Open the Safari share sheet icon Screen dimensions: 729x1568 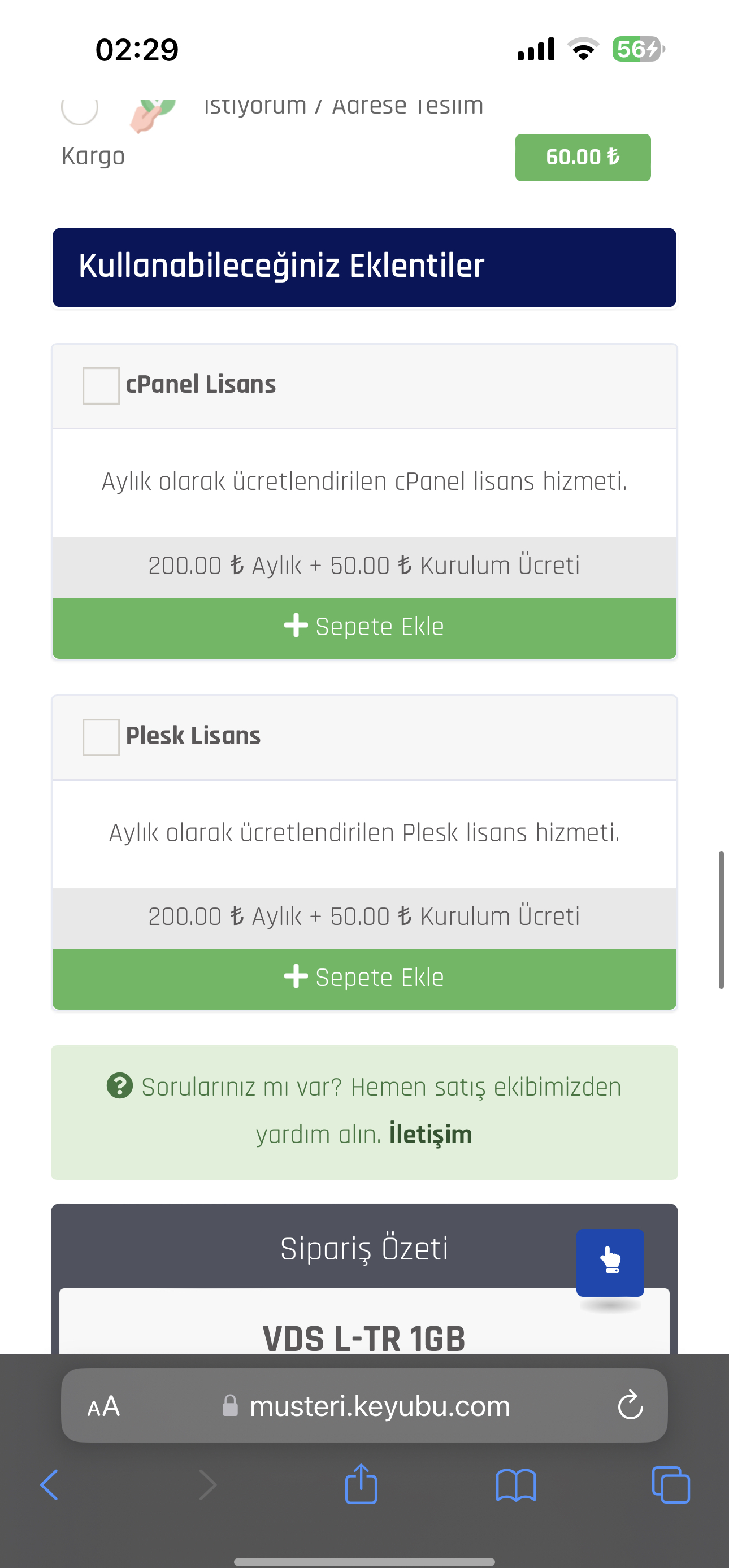[361, 1483]
